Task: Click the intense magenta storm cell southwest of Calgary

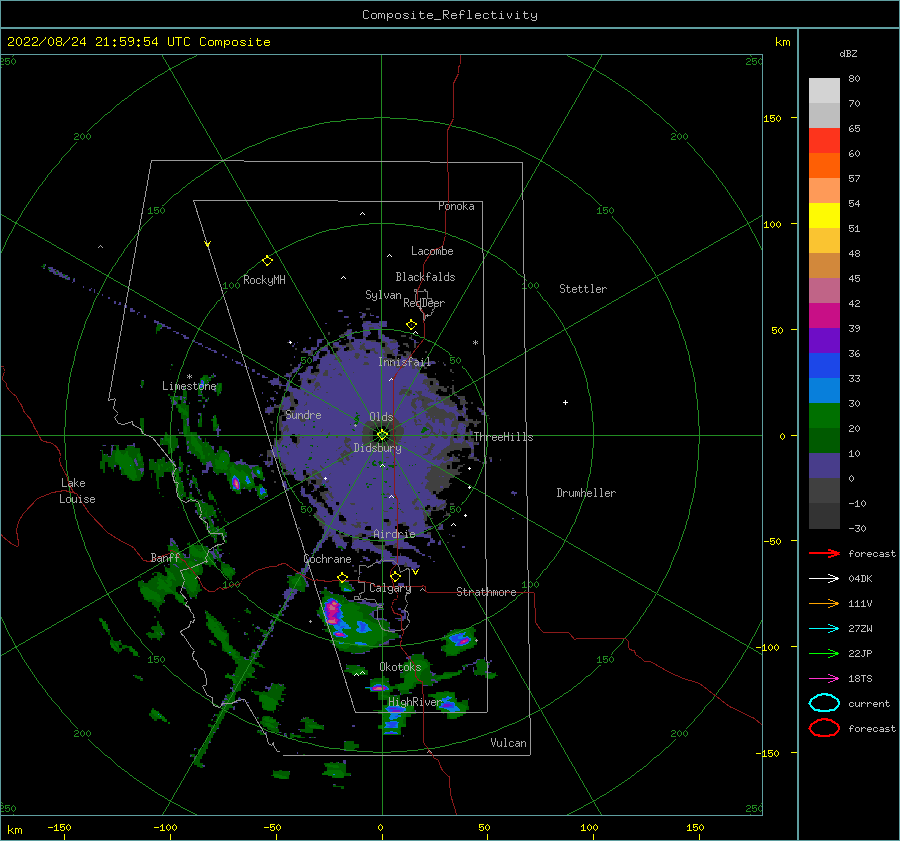Action: (x=332, y=612)
